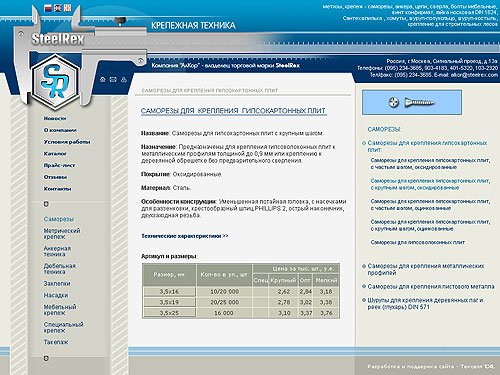Open Прайс-лист in left menu

(60, 165)
